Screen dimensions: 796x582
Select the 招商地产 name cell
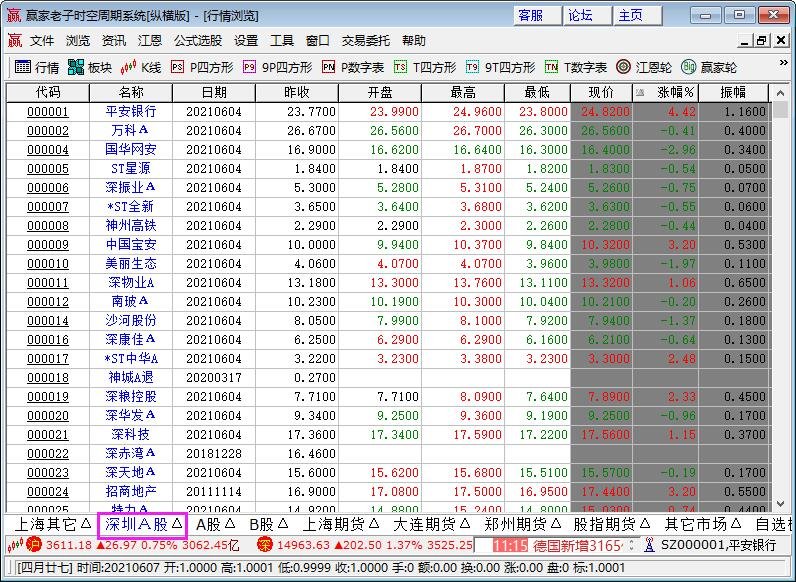pyautogui.click(x=131, y=492)
